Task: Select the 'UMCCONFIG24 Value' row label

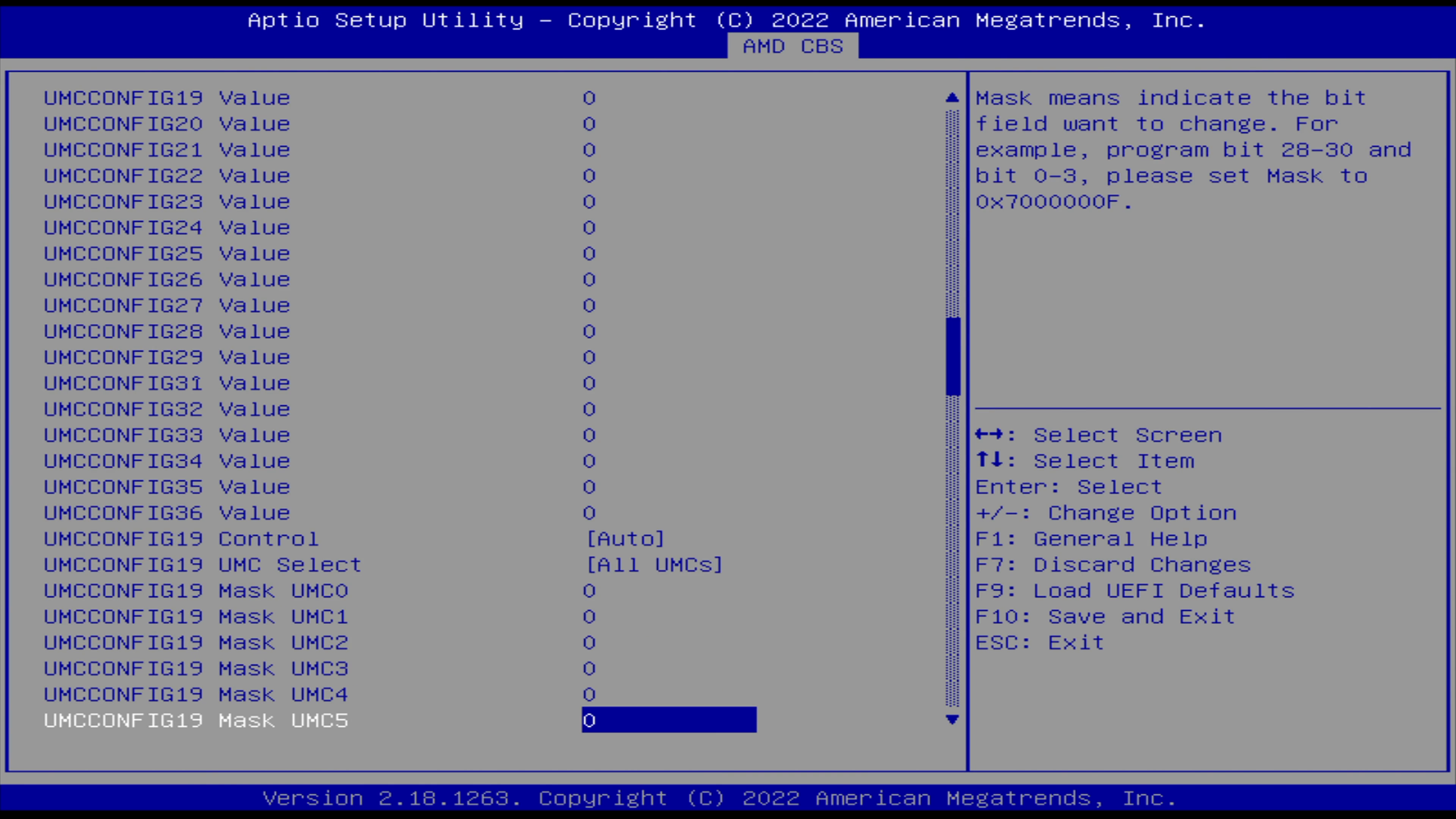Action: point(167,228)
